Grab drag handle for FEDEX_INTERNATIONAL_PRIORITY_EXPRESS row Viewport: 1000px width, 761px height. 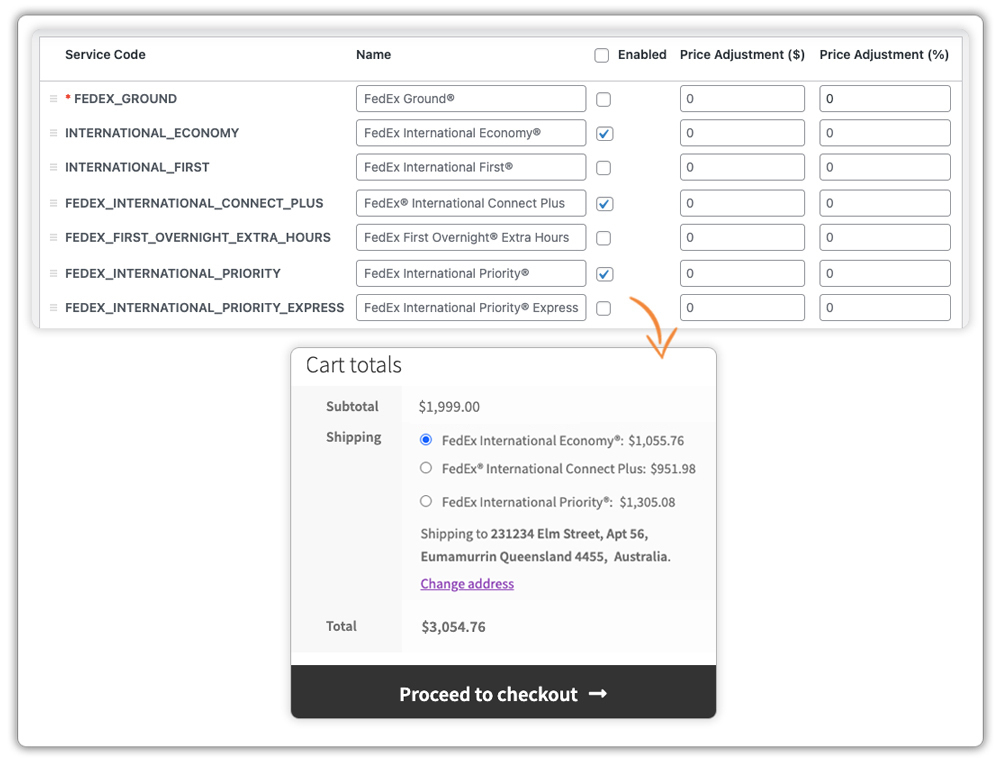tap(54, 307)
